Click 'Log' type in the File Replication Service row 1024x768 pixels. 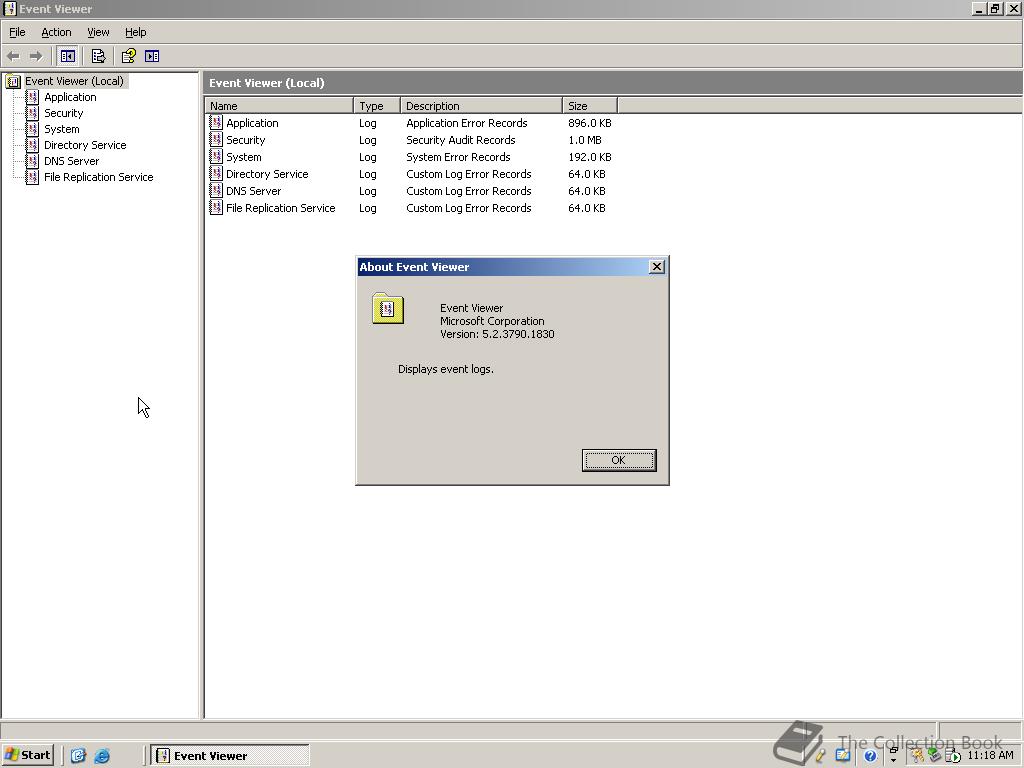368,208
